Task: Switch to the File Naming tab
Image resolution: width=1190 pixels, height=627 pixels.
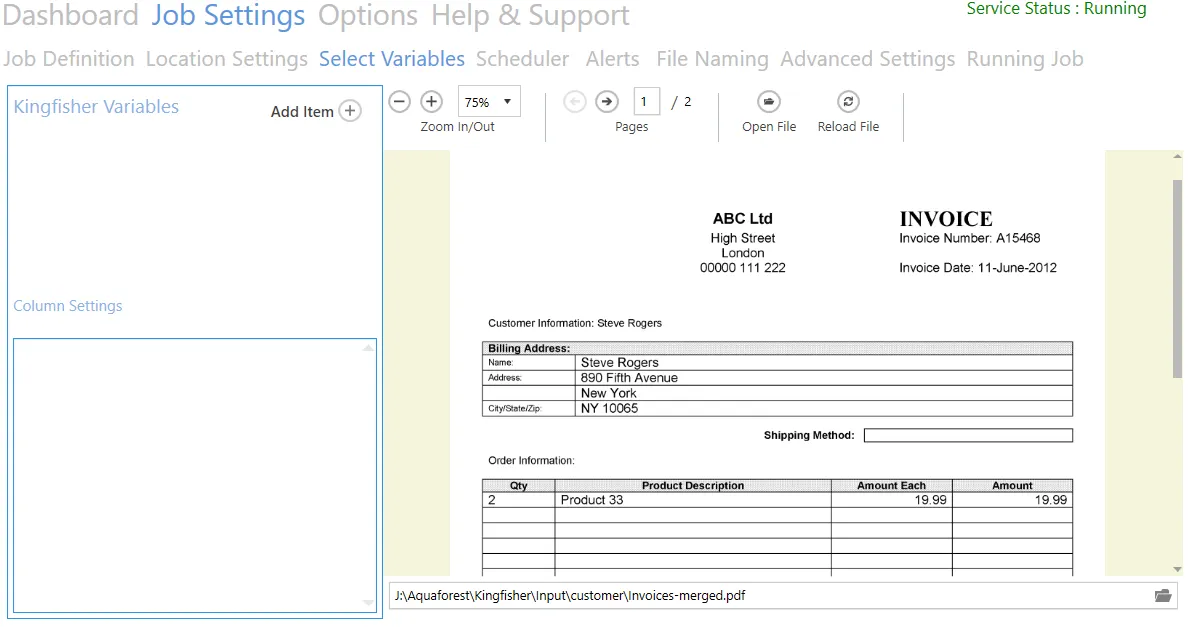Action: [x=711, y=59]
